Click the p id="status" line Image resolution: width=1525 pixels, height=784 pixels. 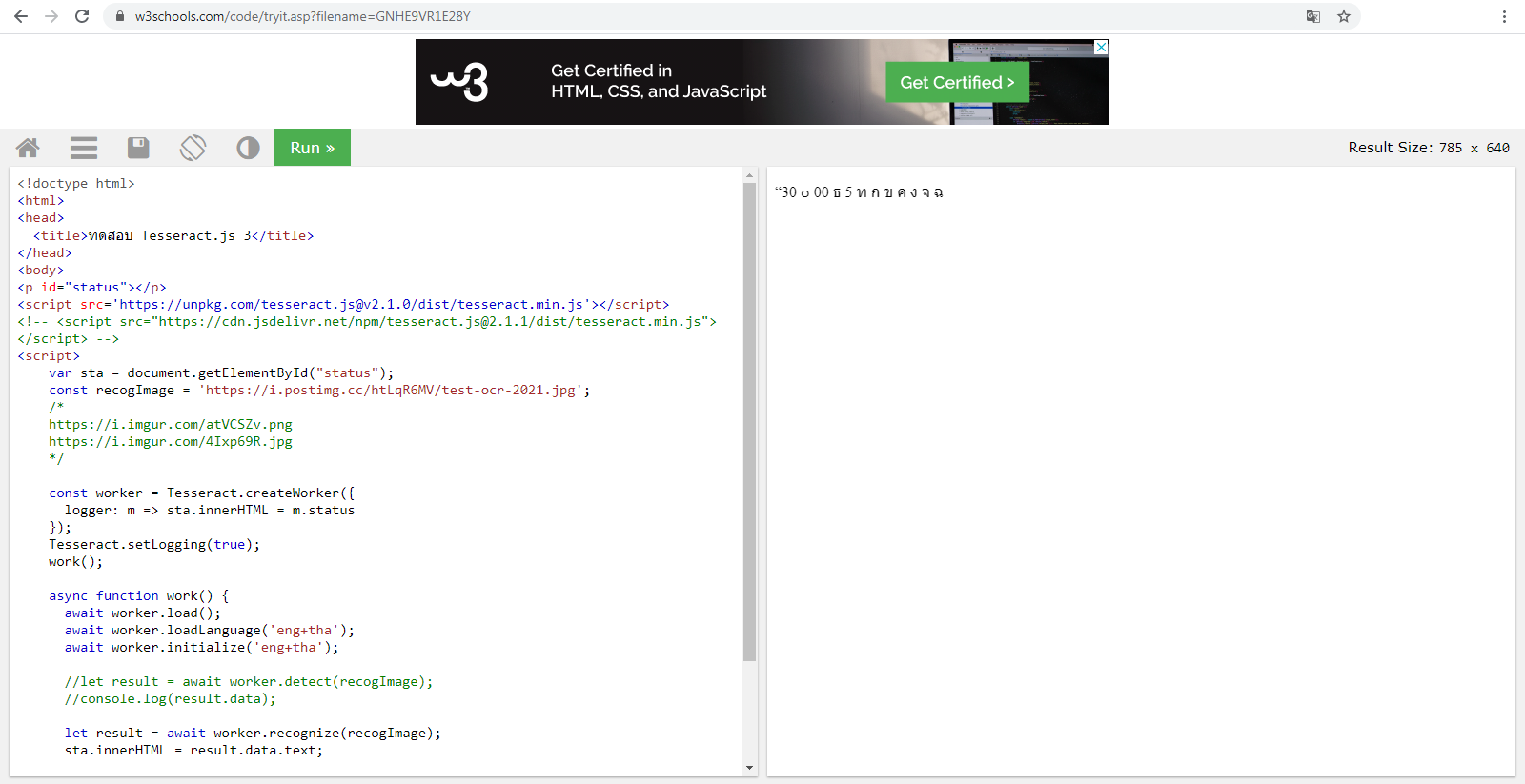(91, 287)
